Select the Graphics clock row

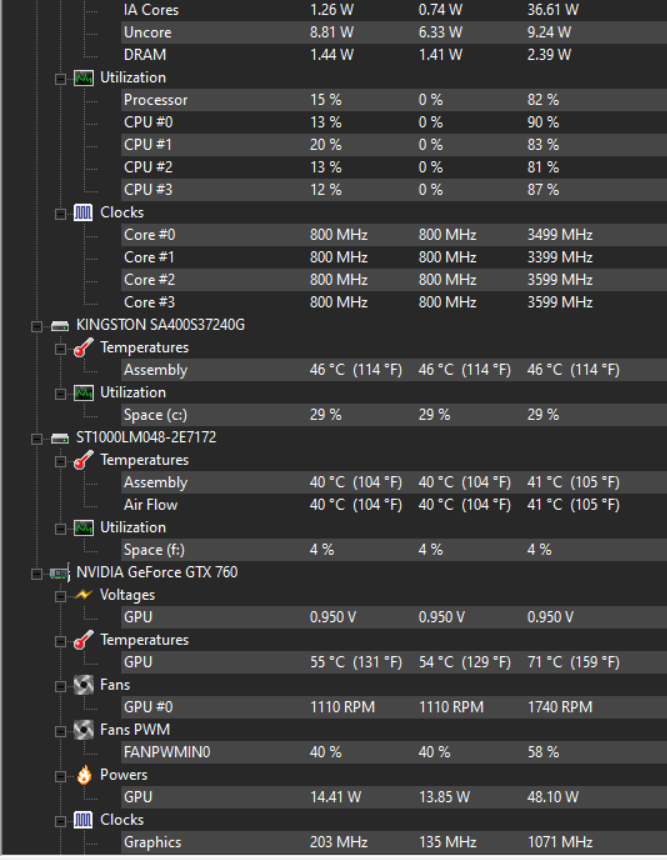click(394, 842)
